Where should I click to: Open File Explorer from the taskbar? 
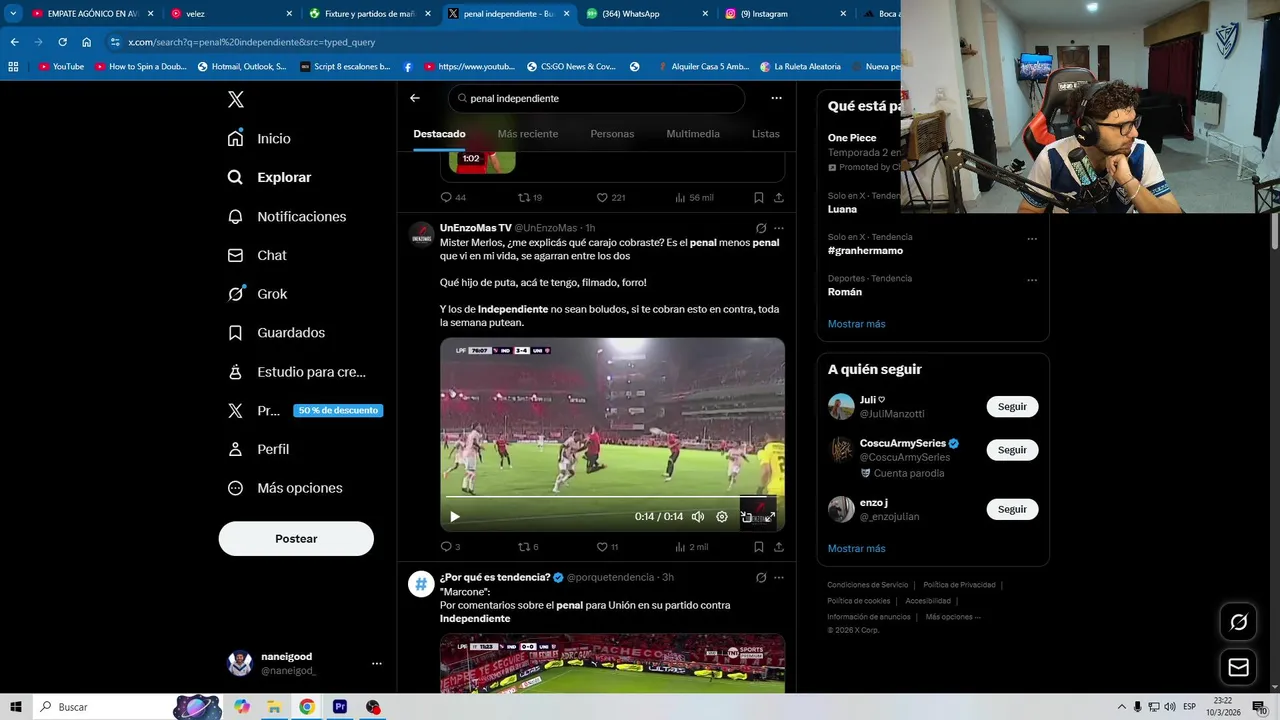pyautogui.click(x=273, y=707)
